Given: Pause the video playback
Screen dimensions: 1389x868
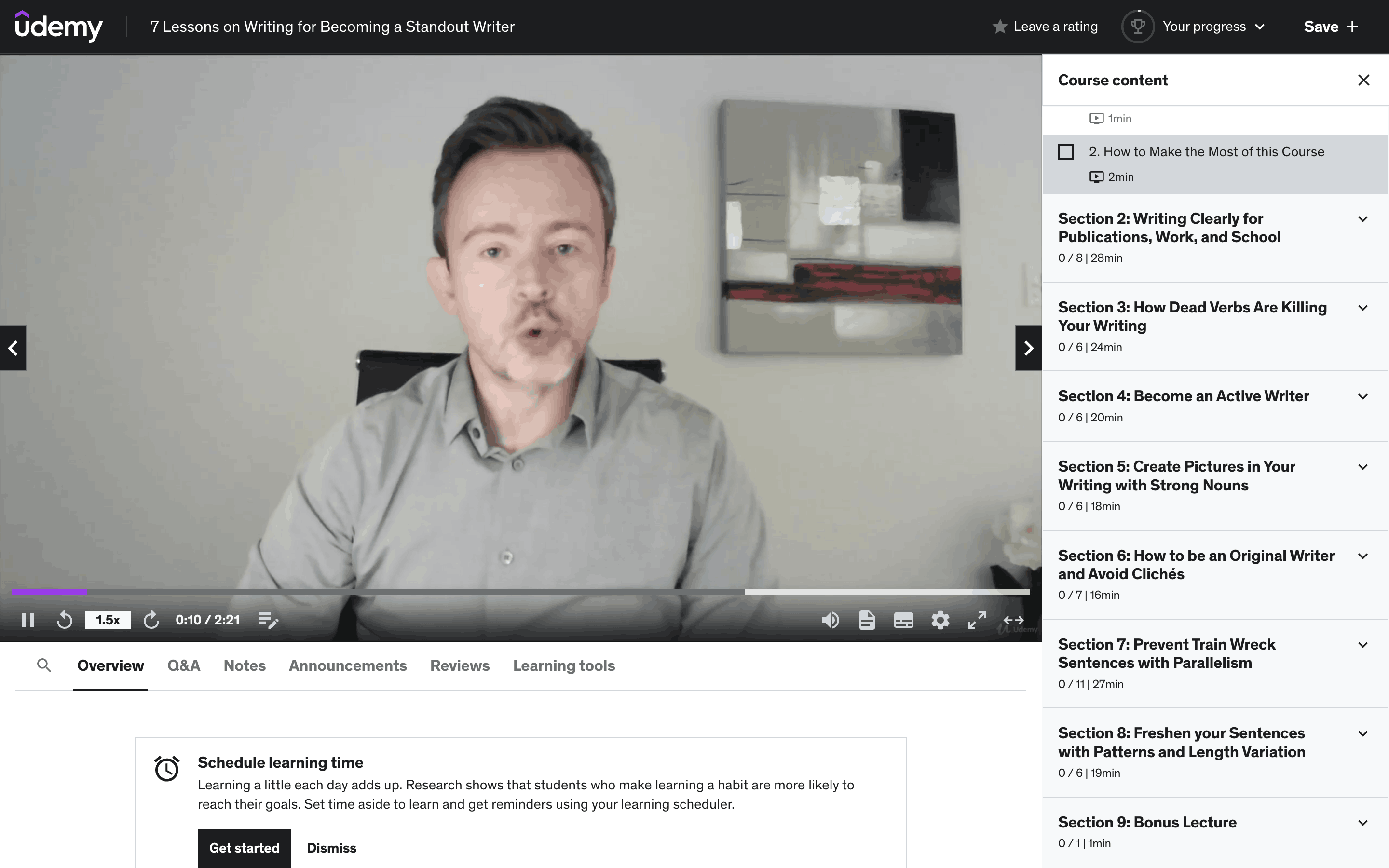Looking at the screenshot, I should pos(27,620).
